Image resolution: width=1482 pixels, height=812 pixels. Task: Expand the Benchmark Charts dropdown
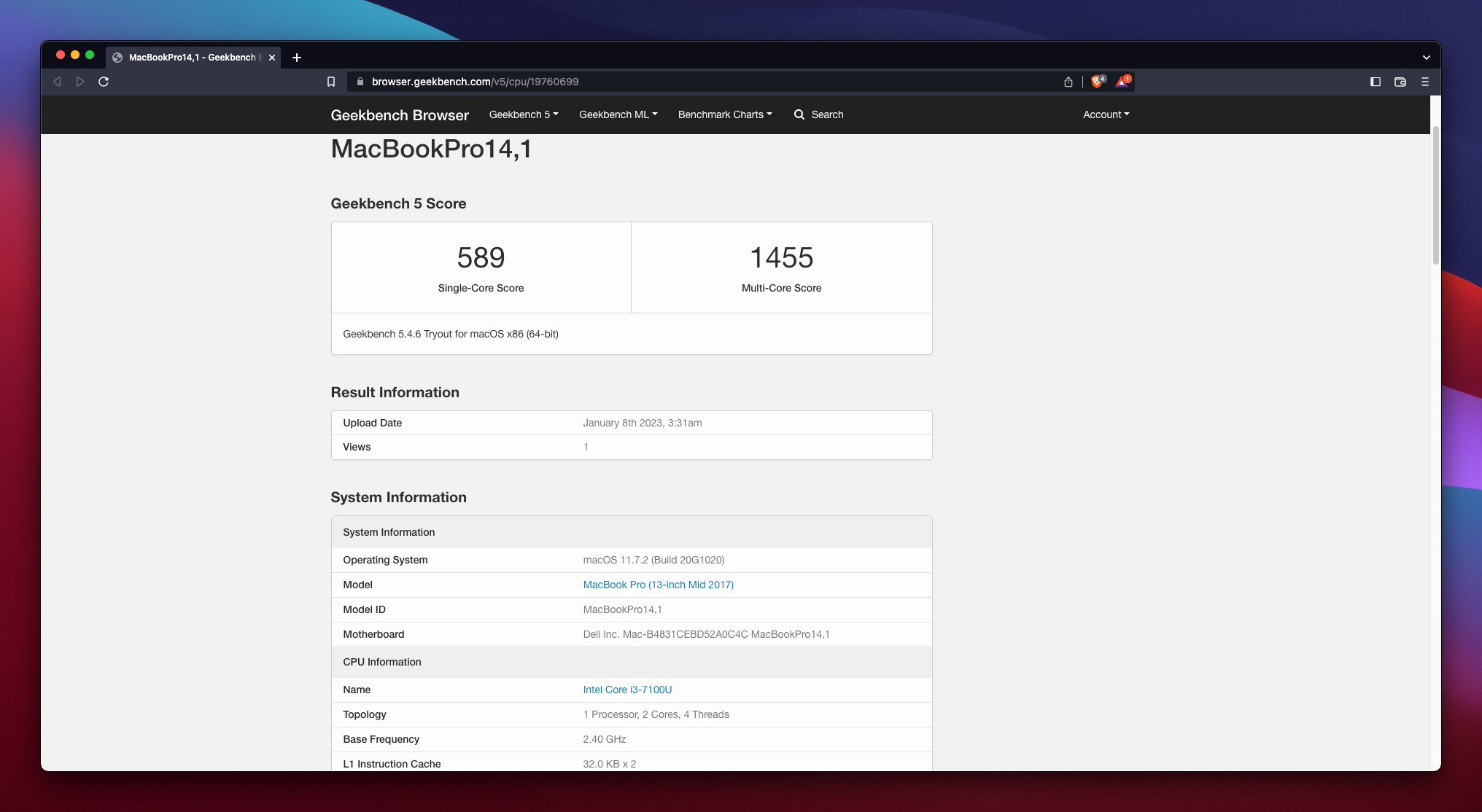tap(725, 114)
